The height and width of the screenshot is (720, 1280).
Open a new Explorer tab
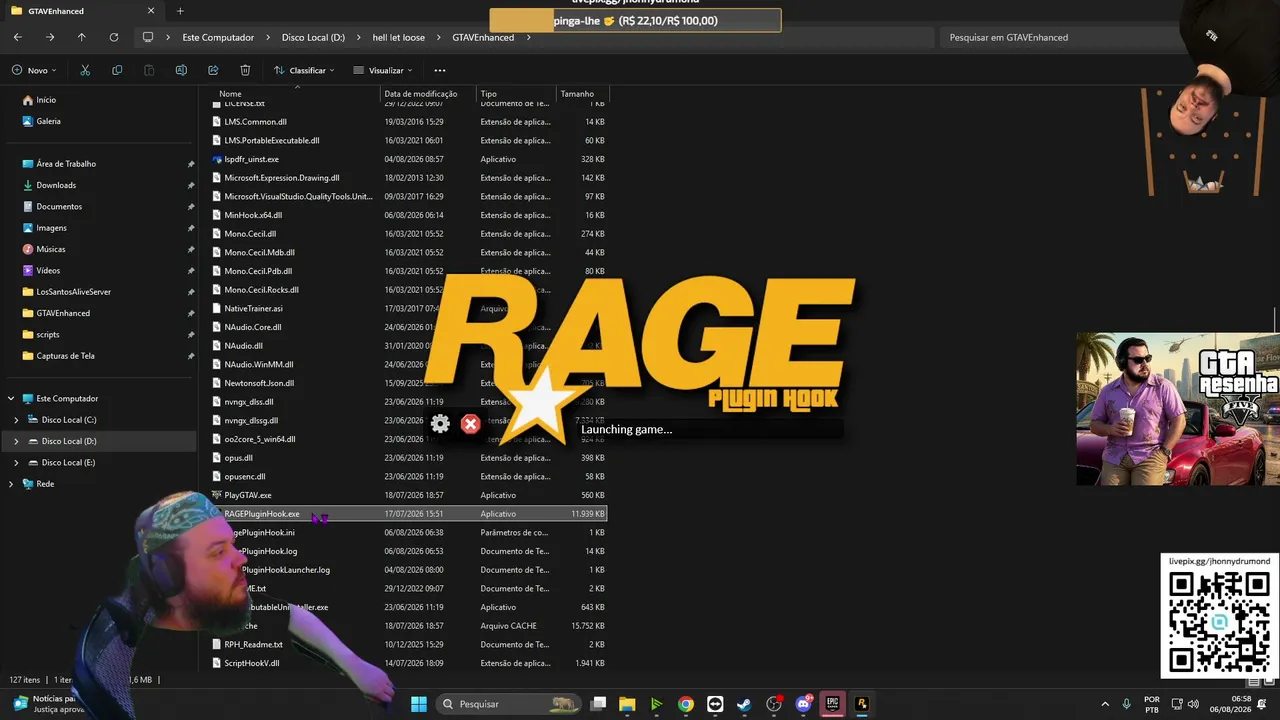(x=180, y=11)
